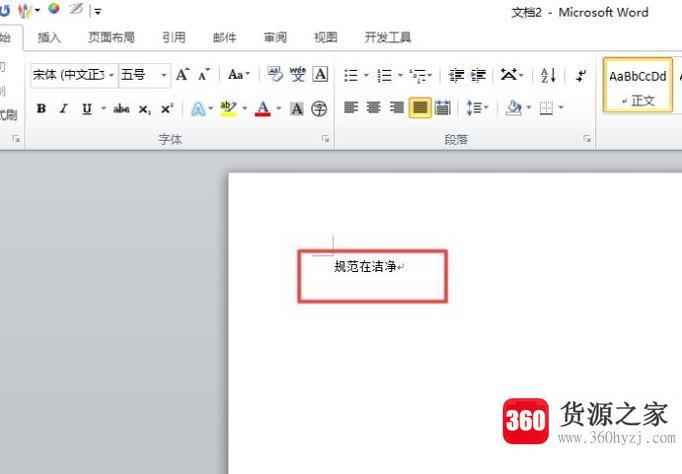The height and width of the screenshot is (474, 682).
Task: Customize Quick Access Toolbar dropdown
Action: [x=98, y=12]
